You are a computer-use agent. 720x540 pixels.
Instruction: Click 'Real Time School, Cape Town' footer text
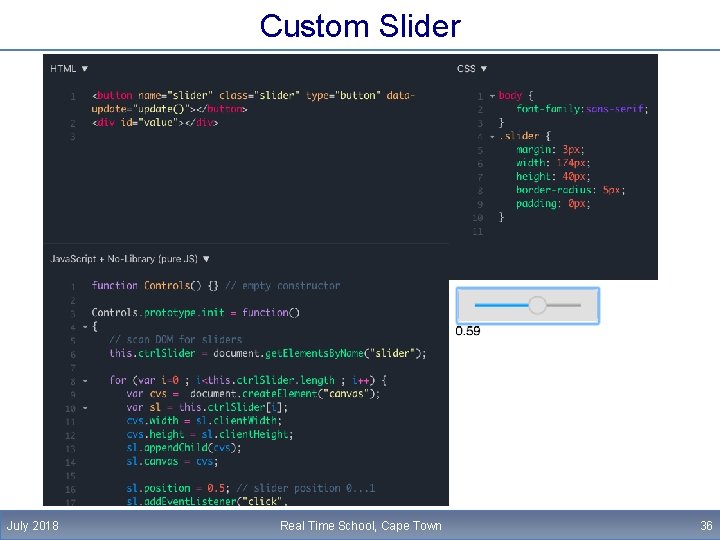click(x=360, y=526)
